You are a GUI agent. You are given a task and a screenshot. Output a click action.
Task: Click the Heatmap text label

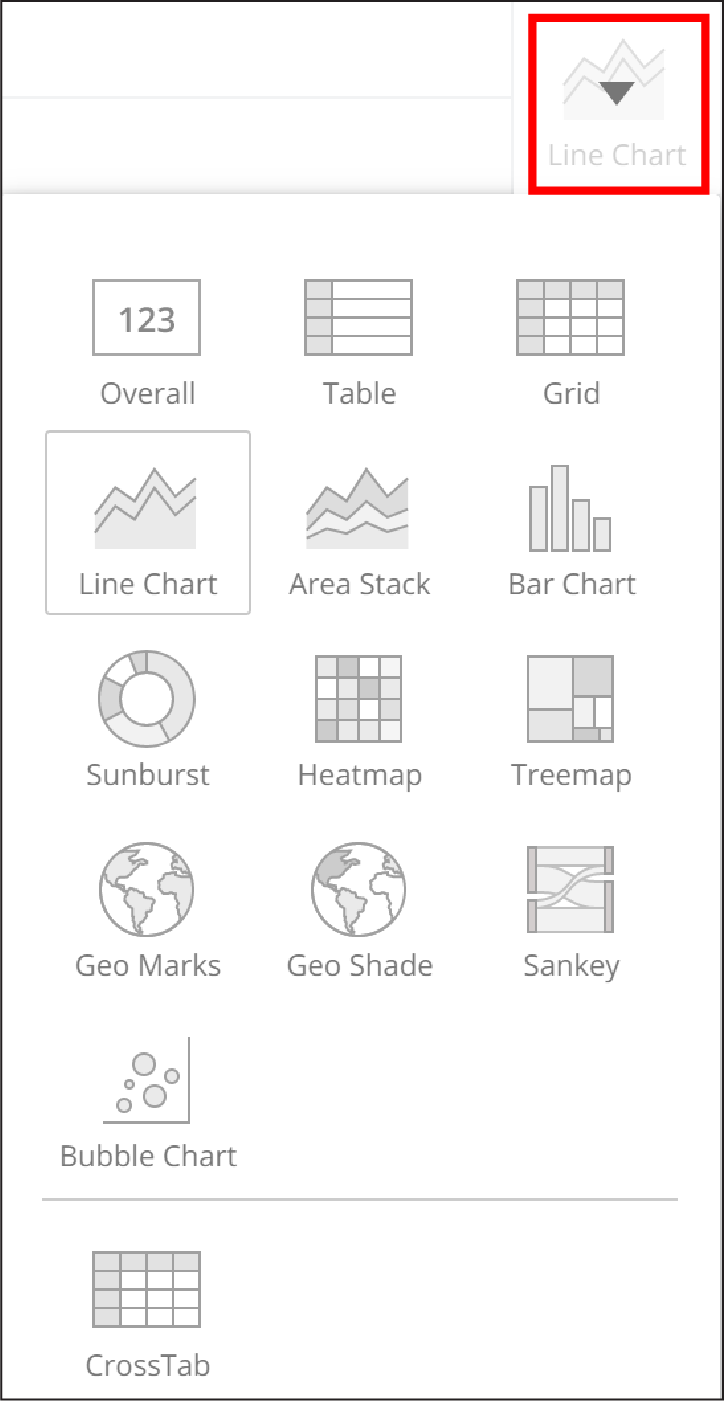(359, 775)
